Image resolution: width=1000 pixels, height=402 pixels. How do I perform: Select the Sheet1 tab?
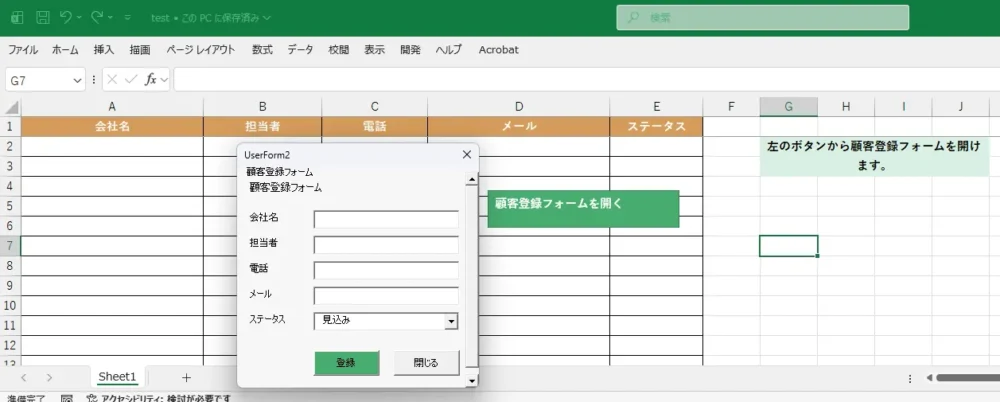[x=117, y=377]
